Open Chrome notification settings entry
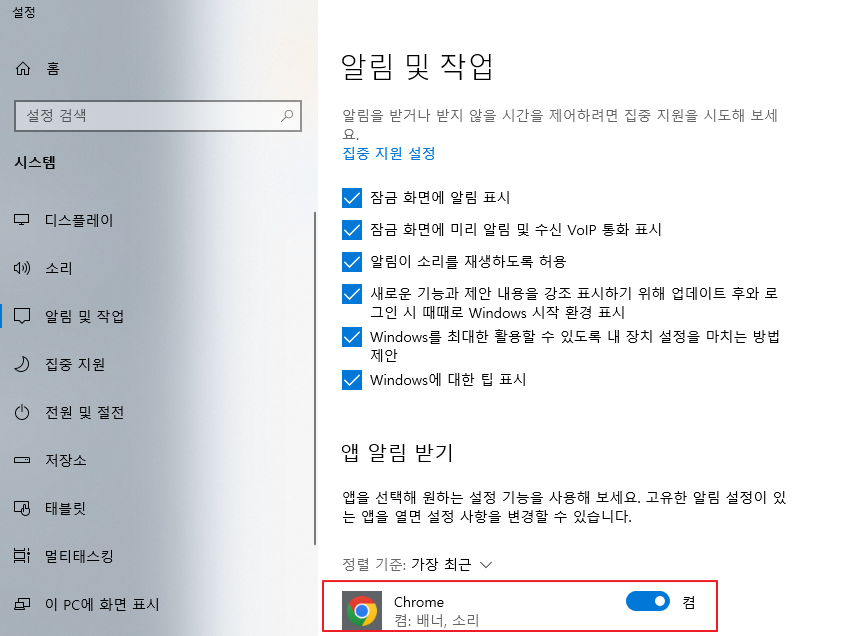The height and width of the screenshot is (636, 850). [x=520, y=606]
